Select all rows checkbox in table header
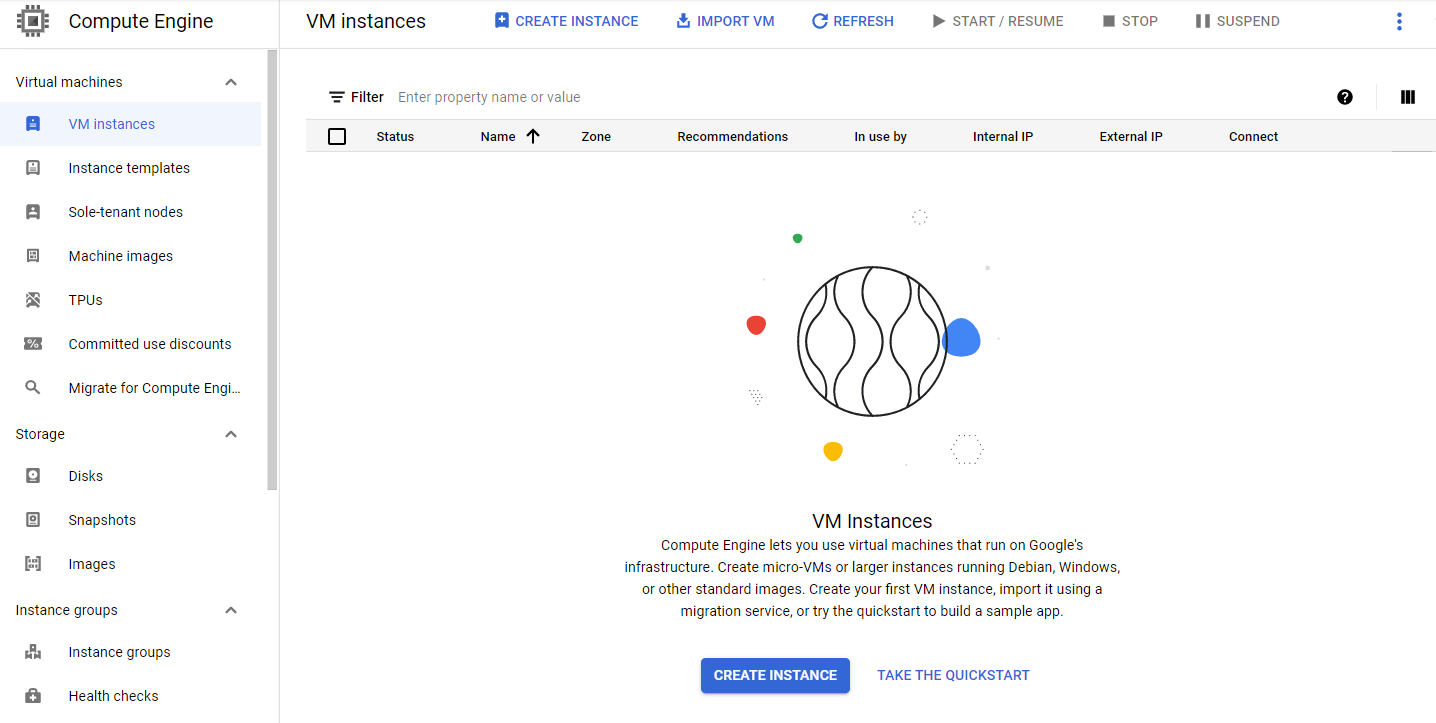Screen dimensions: 1436x723 pyautogui.click(x=337, y=136)
